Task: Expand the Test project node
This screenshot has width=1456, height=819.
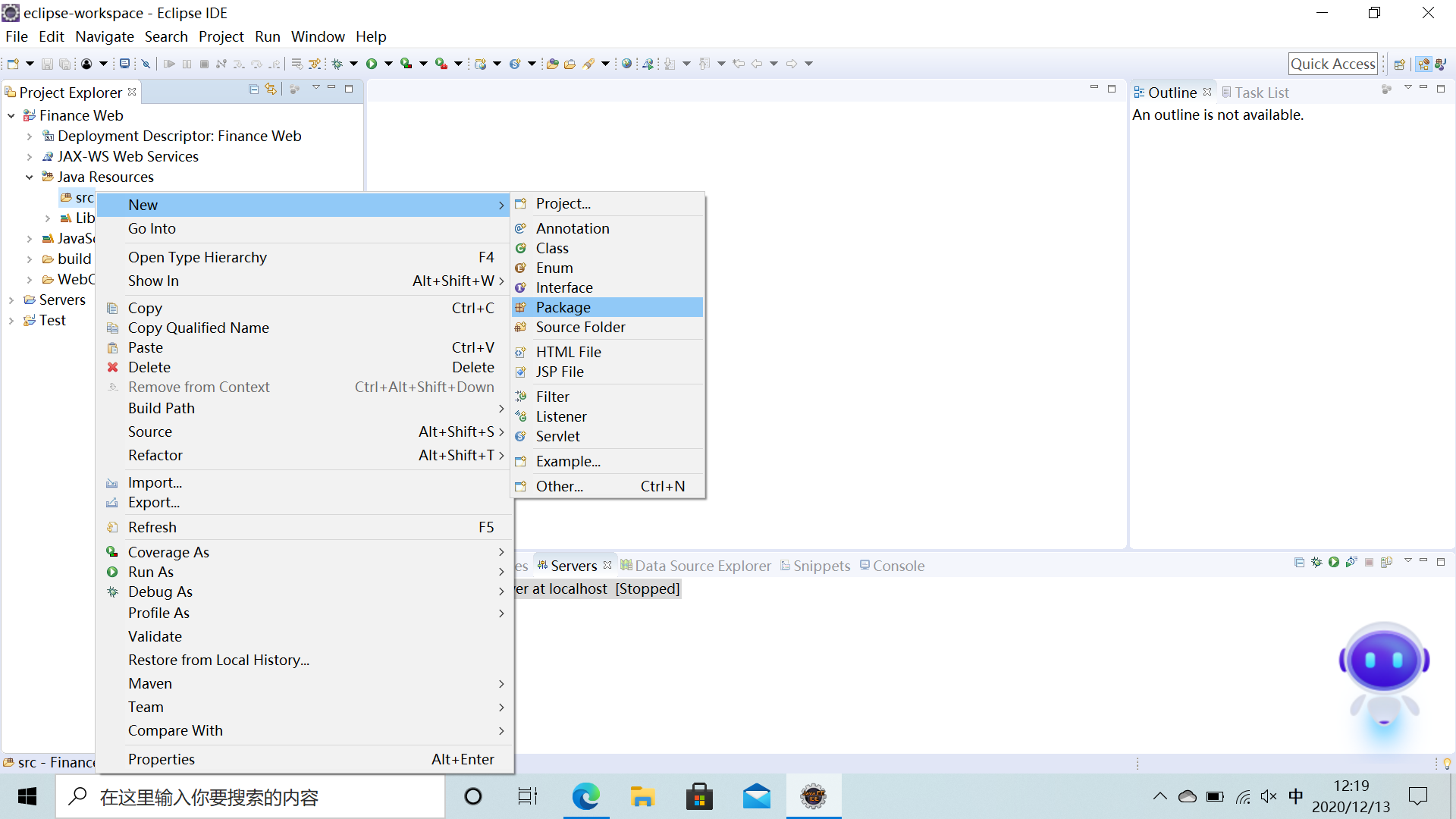Action: tap(11, 321)
